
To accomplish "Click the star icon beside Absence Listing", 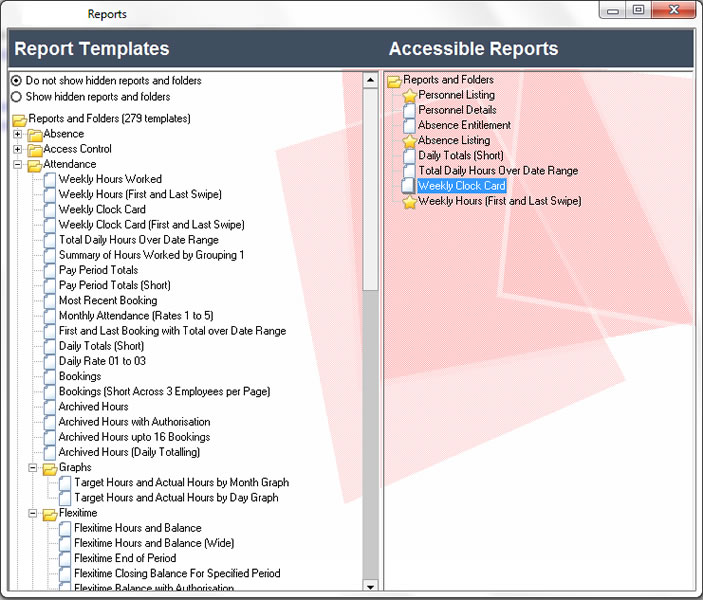I will [x=409, y=141].
